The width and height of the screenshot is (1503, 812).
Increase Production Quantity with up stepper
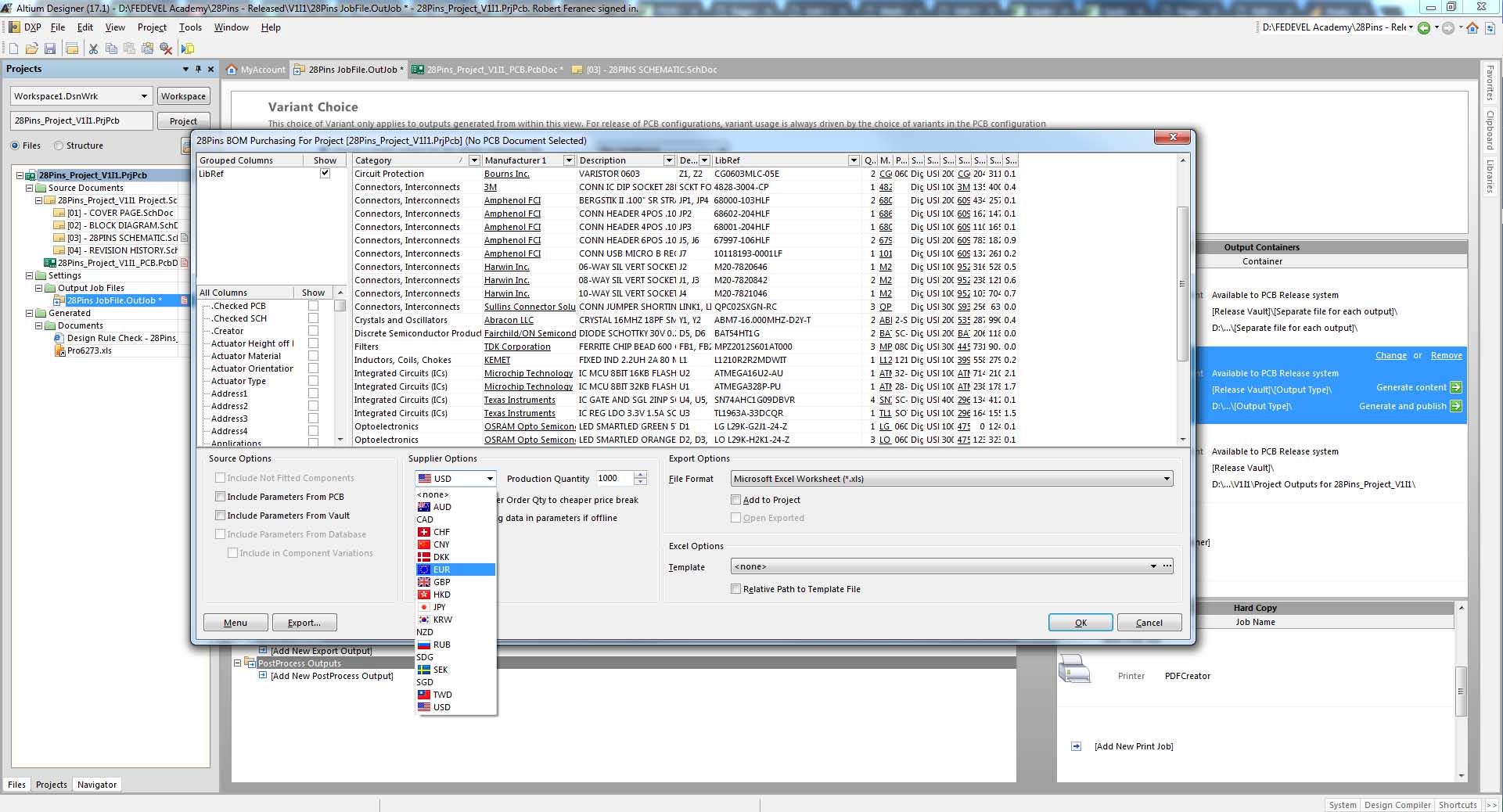coord(641,475)
